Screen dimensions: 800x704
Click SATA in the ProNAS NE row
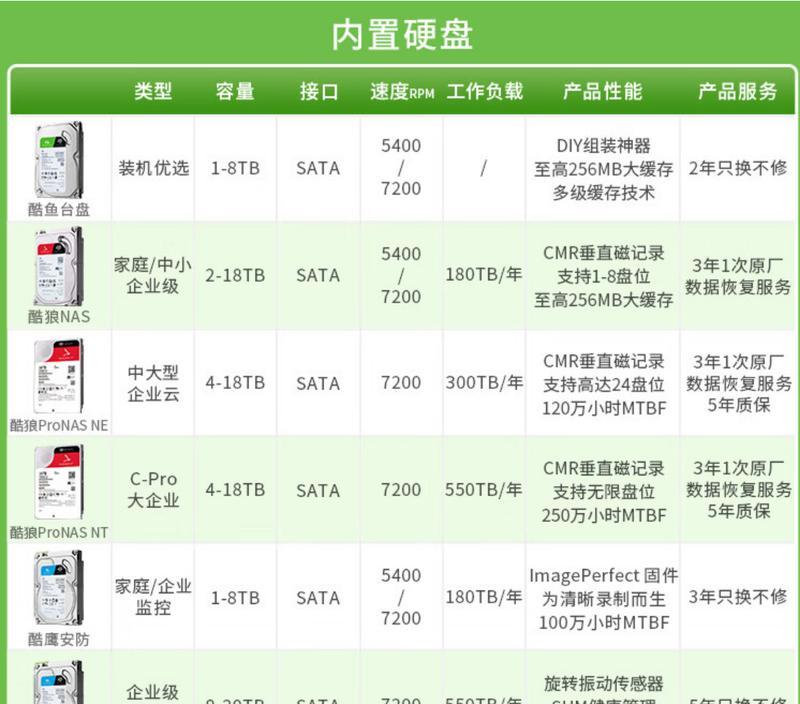click(318, 384)
